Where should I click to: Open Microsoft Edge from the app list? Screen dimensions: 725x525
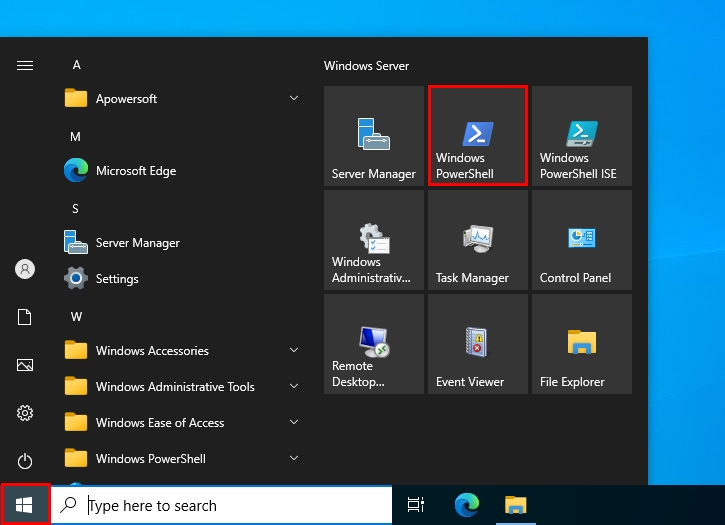pyautogui.click(x=135, y=171)
